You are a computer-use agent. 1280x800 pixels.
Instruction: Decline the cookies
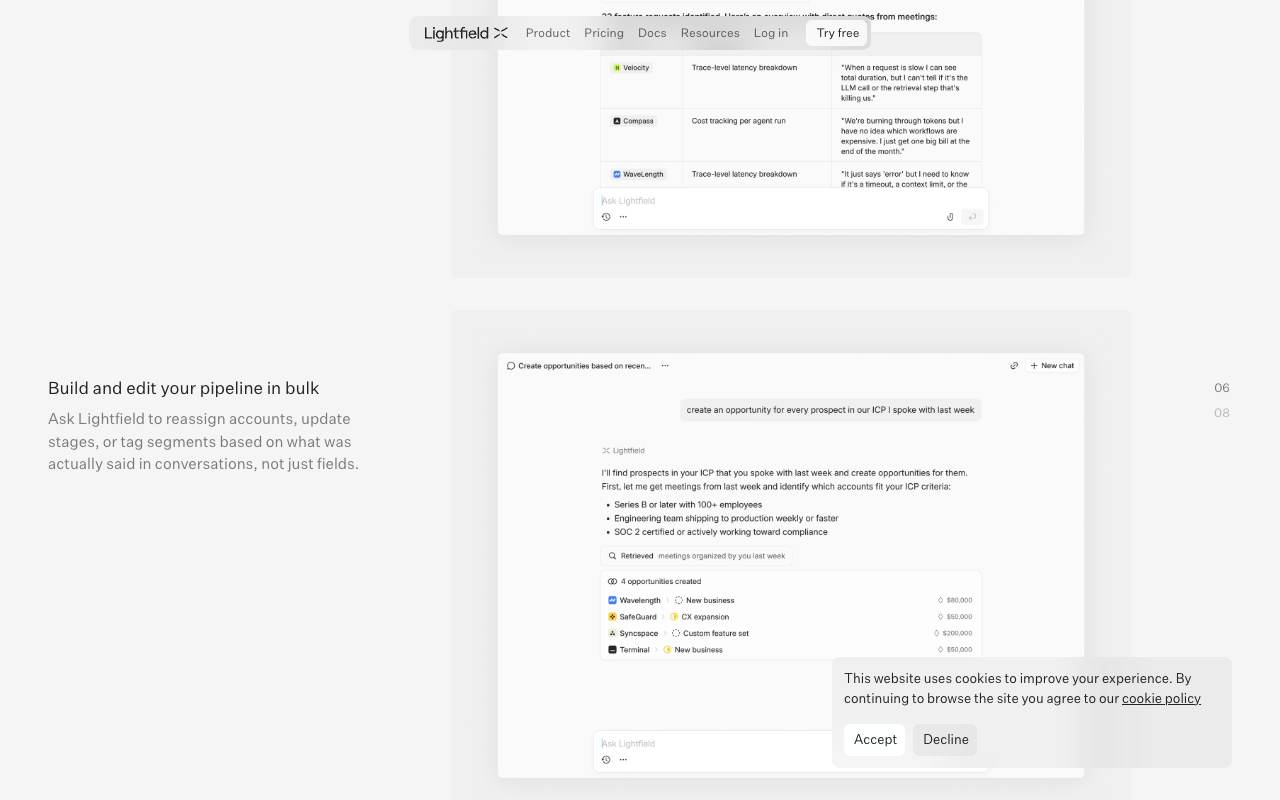(x=945, y=740)
